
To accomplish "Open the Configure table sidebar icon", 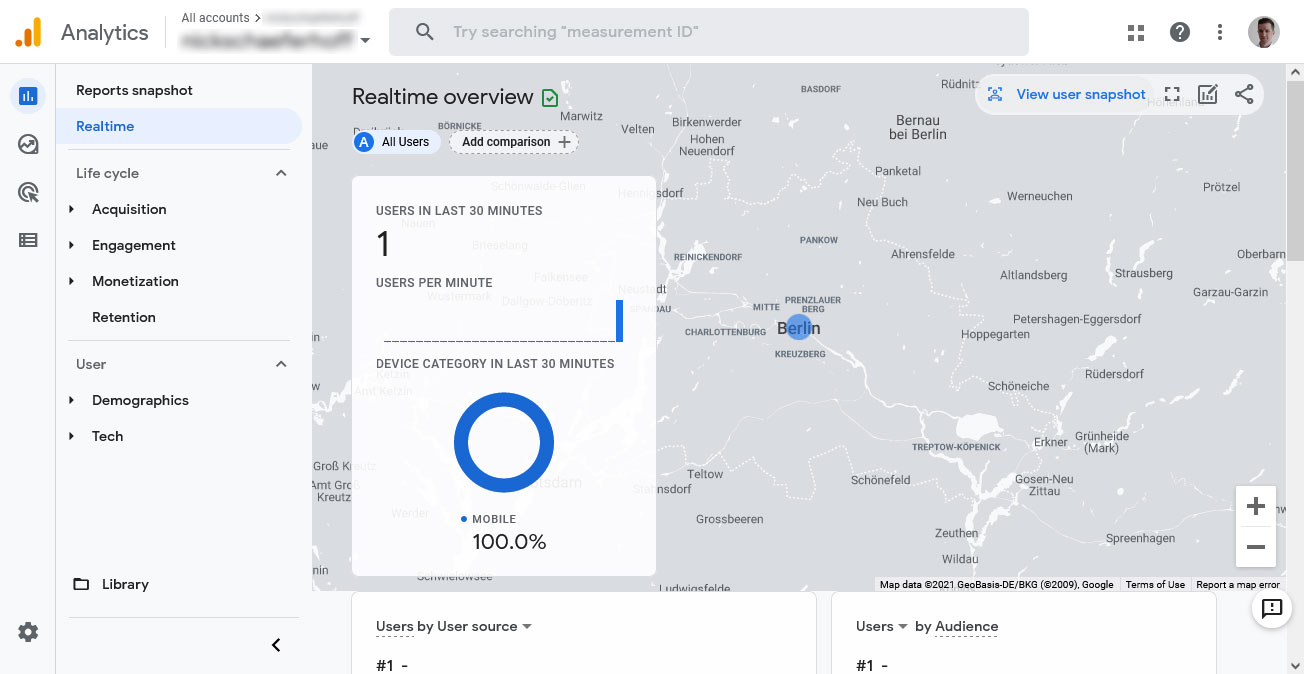I will click(x=28, y=240).
